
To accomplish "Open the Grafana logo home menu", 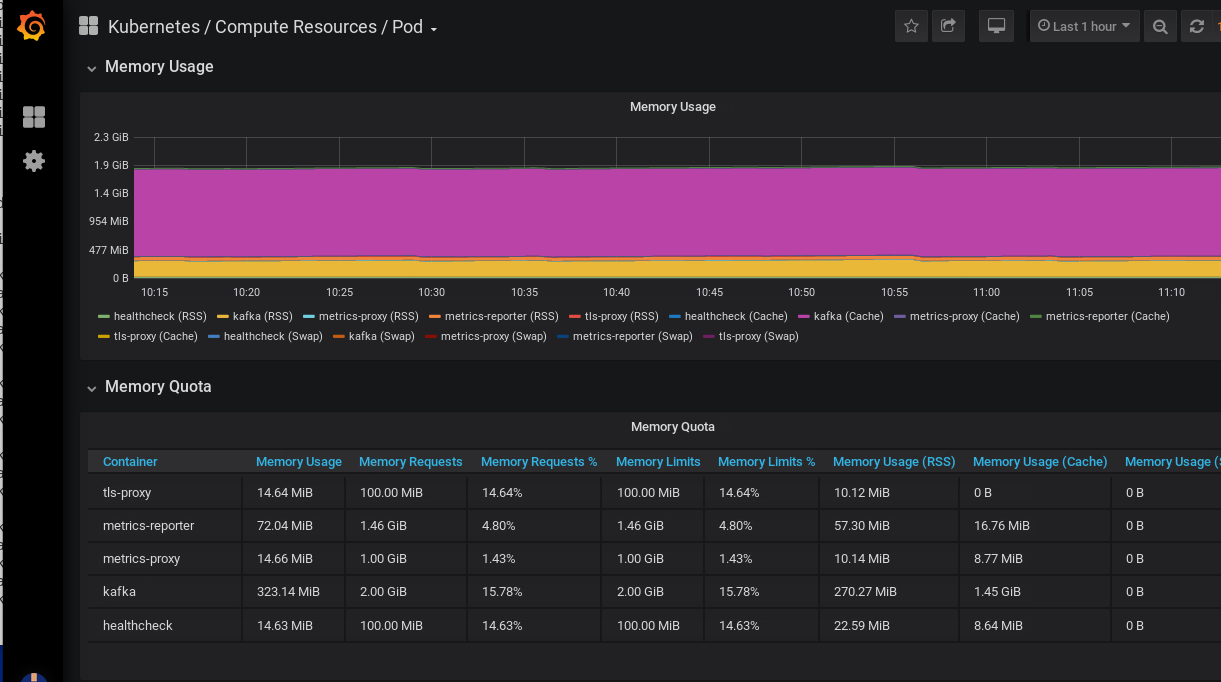I will (x=32, y=26).
